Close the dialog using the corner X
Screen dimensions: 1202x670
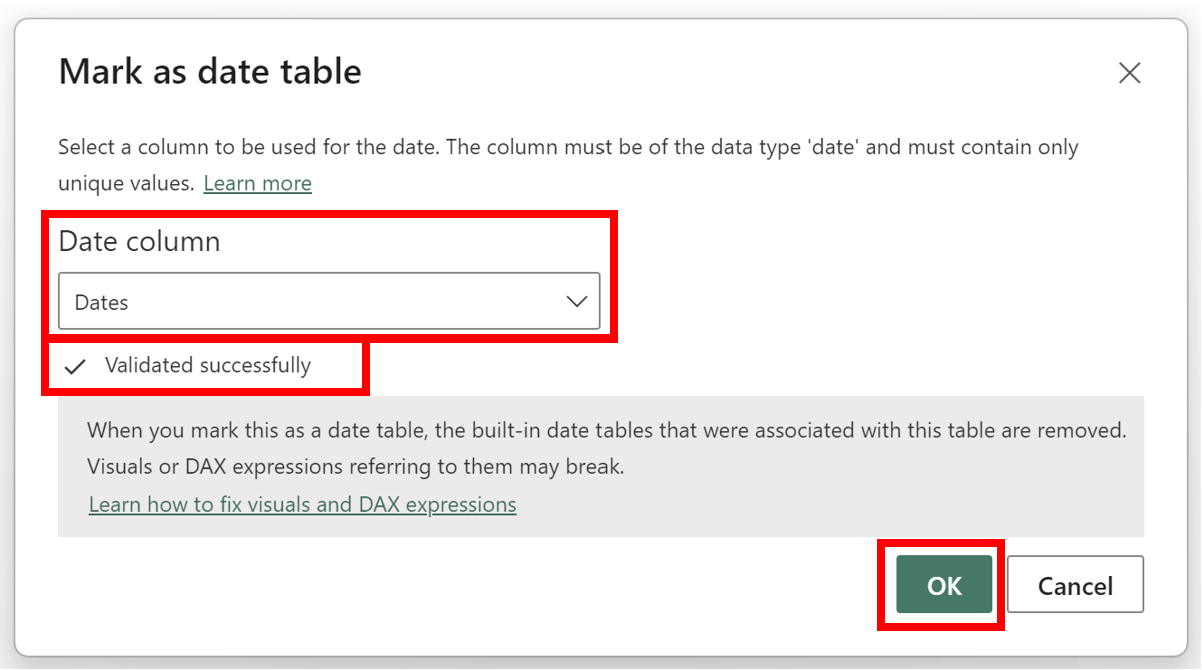coord(1128,72)
